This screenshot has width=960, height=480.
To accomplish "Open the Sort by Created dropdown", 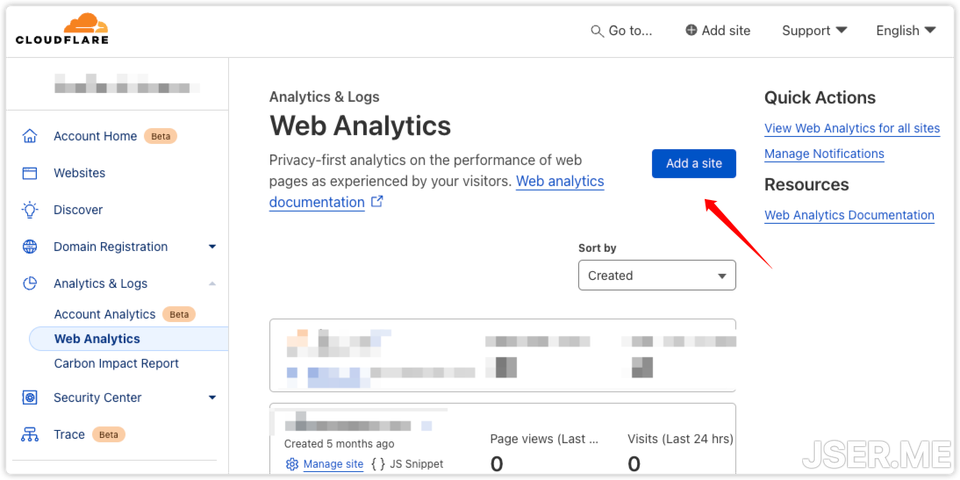I will click(656, 275).
